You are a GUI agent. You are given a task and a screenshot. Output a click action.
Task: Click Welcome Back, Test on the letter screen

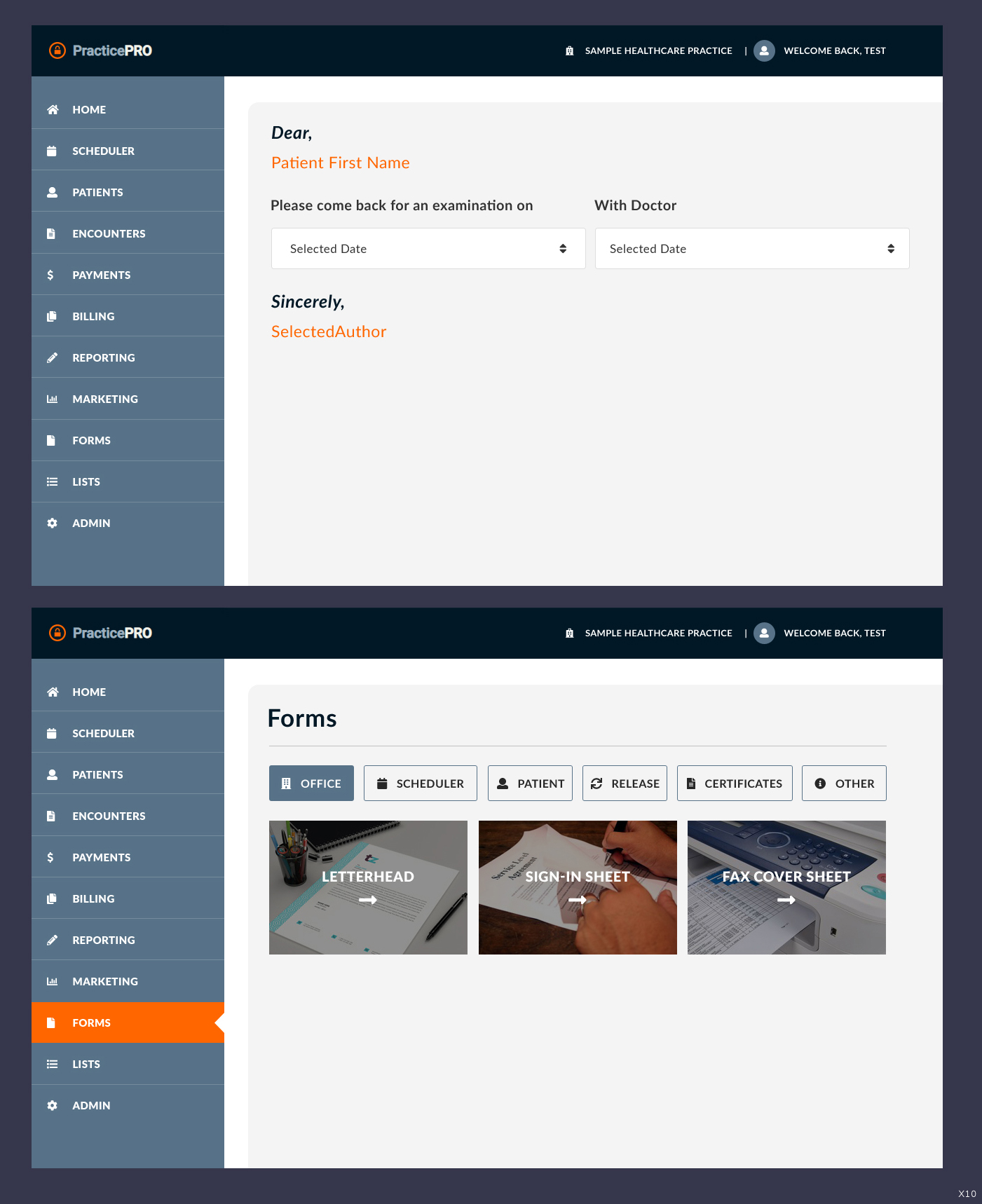point(835,50)
